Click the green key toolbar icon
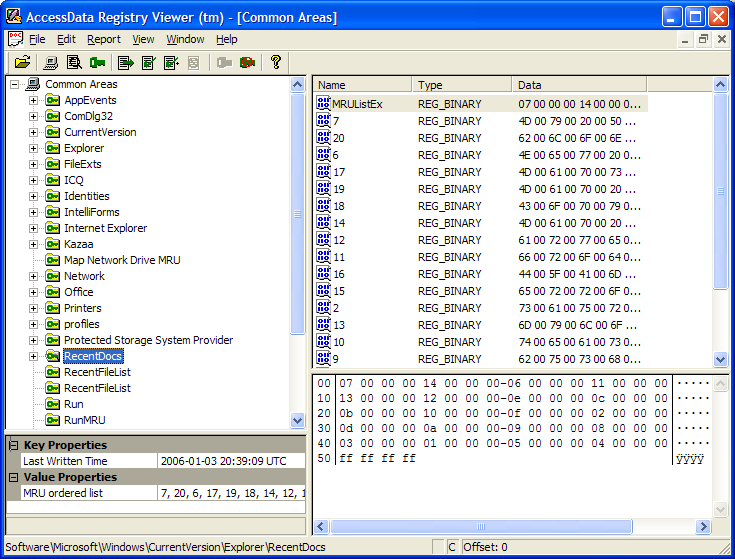The image size is (735, 559). [x=98, y=62]
